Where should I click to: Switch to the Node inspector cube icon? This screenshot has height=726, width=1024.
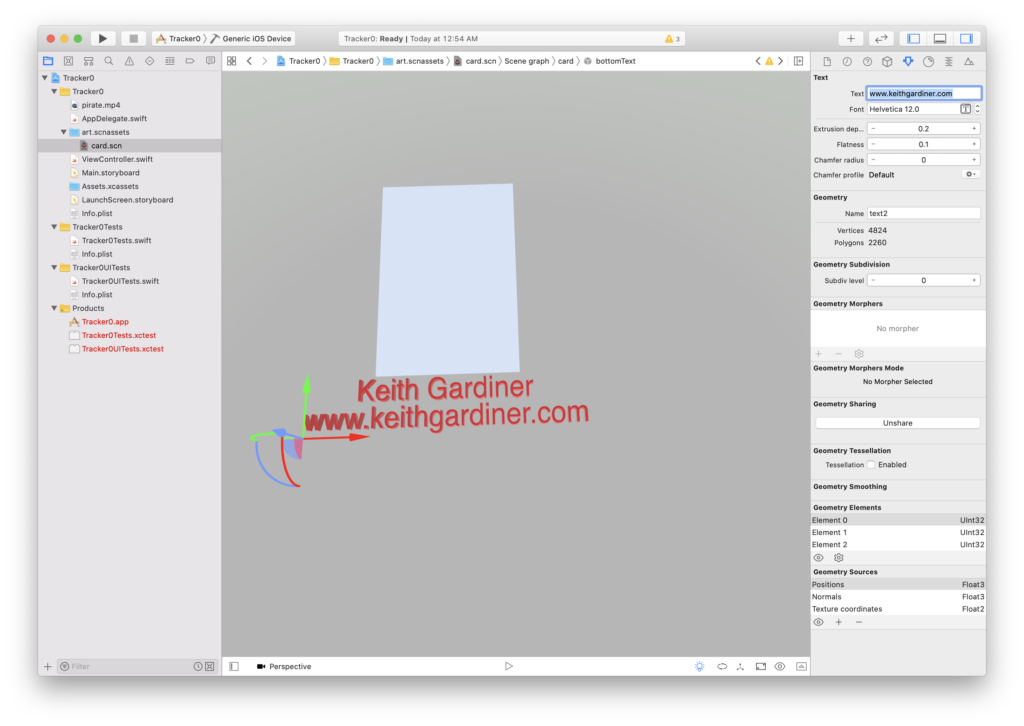tap(887, 61)
